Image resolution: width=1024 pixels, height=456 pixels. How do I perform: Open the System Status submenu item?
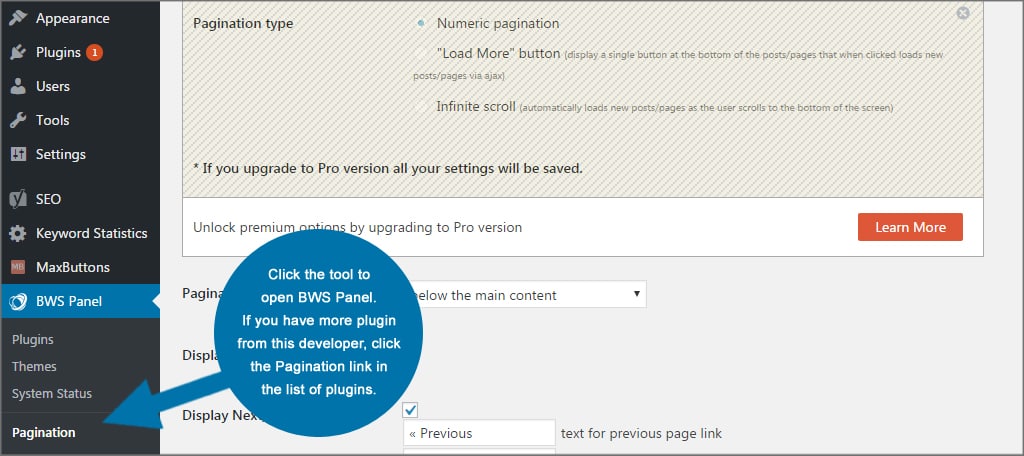pyautogui.click(x=51, y=393)
